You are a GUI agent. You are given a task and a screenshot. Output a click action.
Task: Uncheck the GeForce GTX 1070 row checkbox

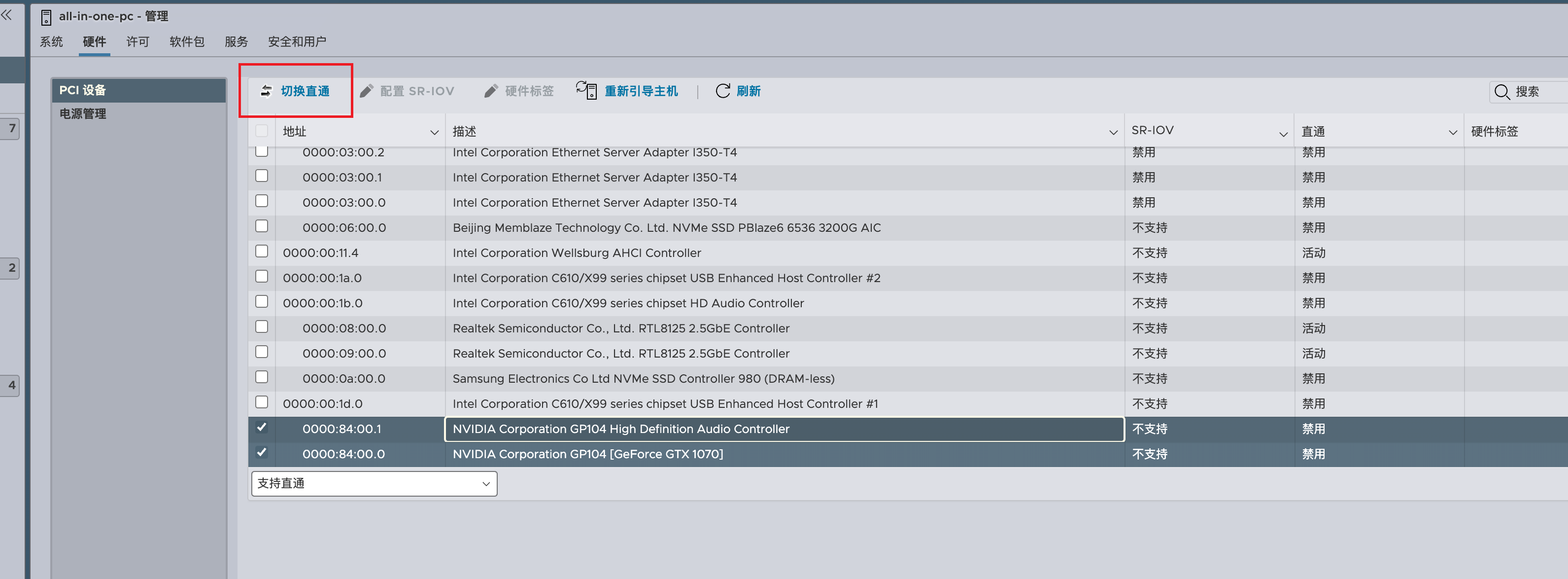(x=262, y=452)
